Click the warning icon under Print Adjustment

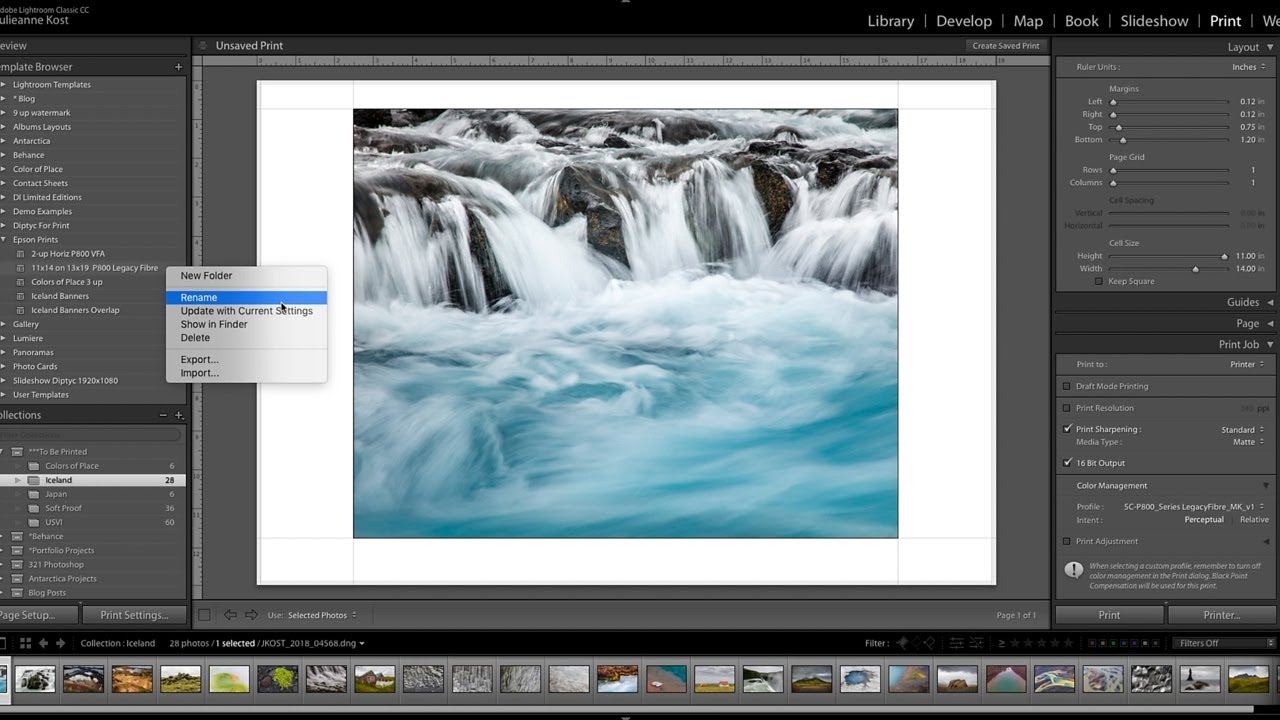pyautogui.click(x=1073, y=570)
